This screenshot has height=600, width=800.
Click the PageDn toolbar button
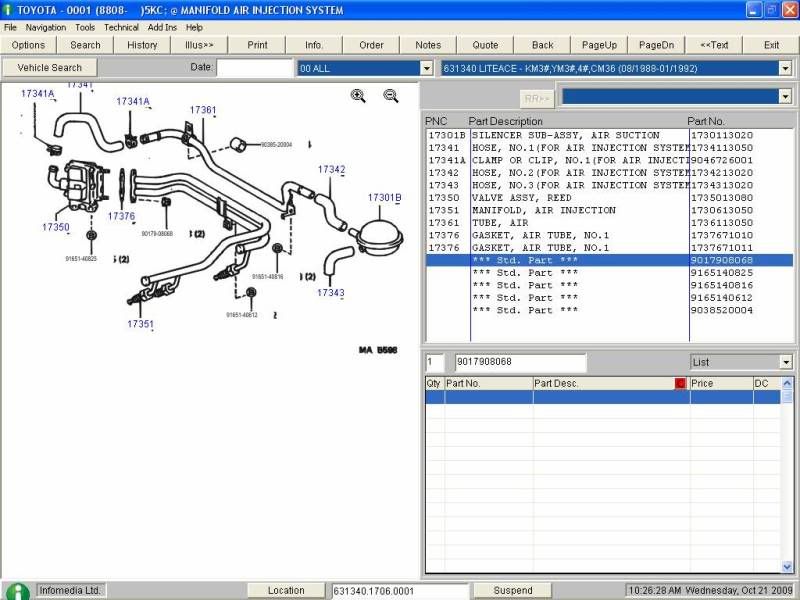click(657, 45)
